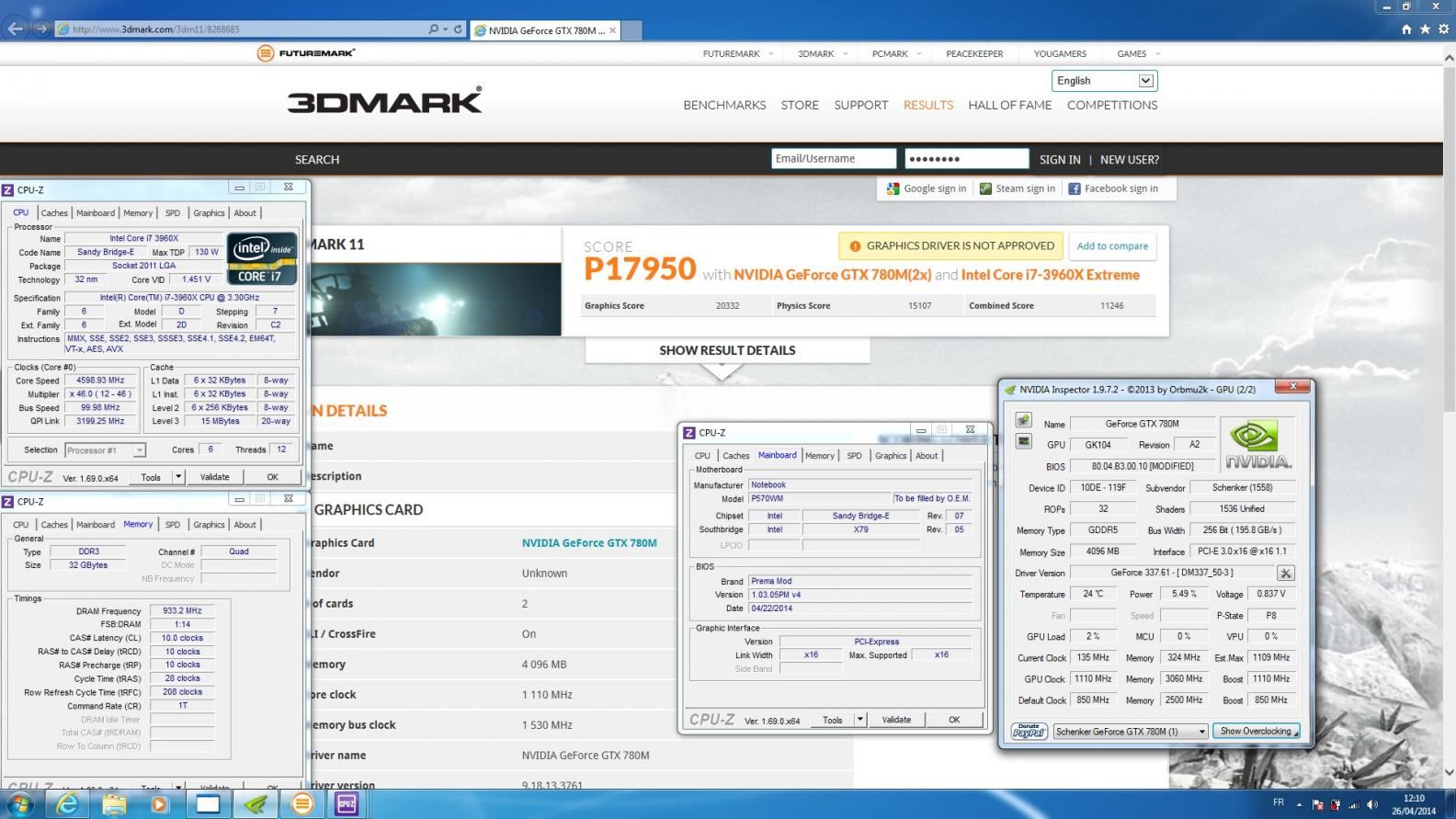Sign in using the Google sign in icon link
1456x819 pixels.
[927, 188]
